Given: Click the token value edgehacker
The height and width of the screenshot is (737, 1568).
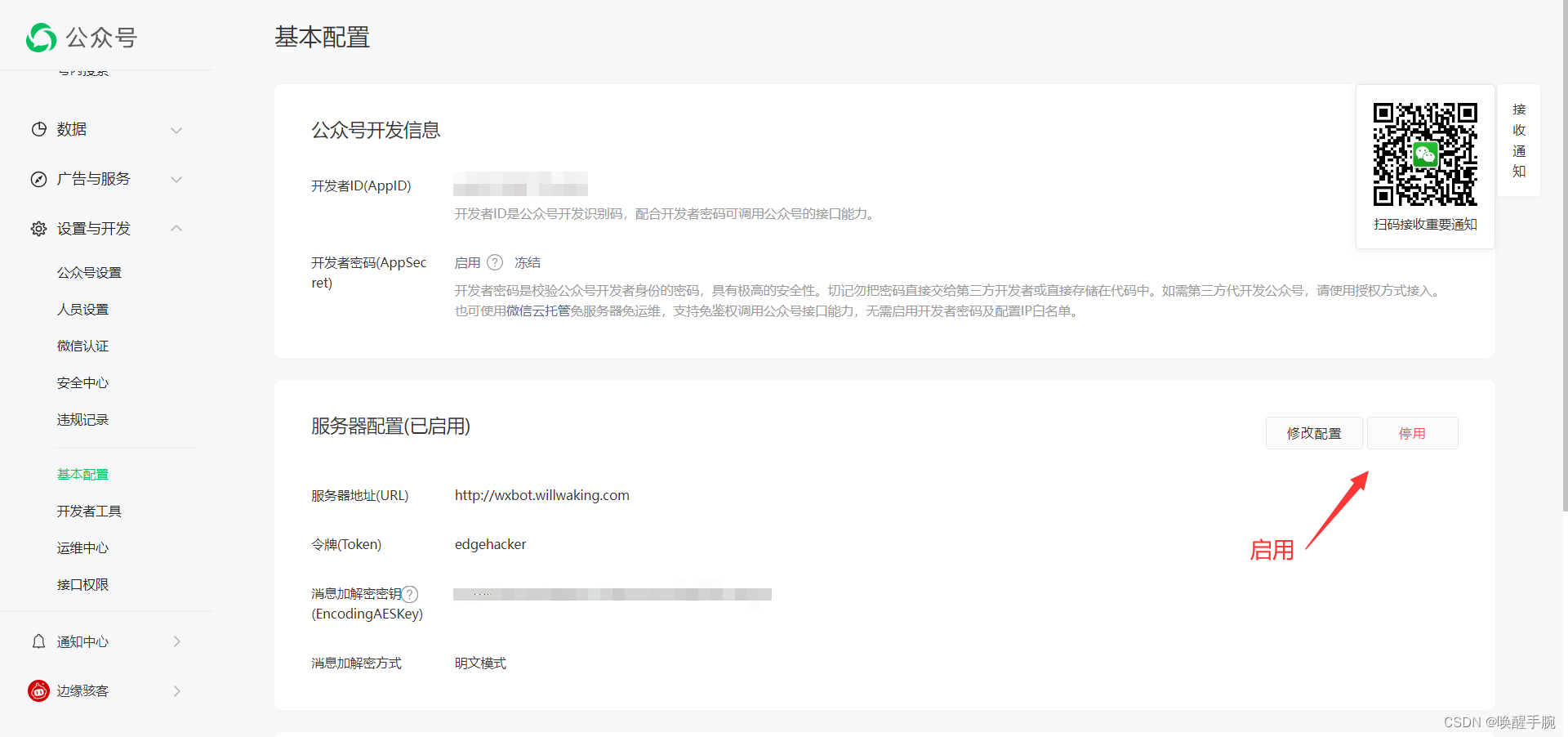Looking at the screenshot, I should pyautogui.click(x=490, y=544).
